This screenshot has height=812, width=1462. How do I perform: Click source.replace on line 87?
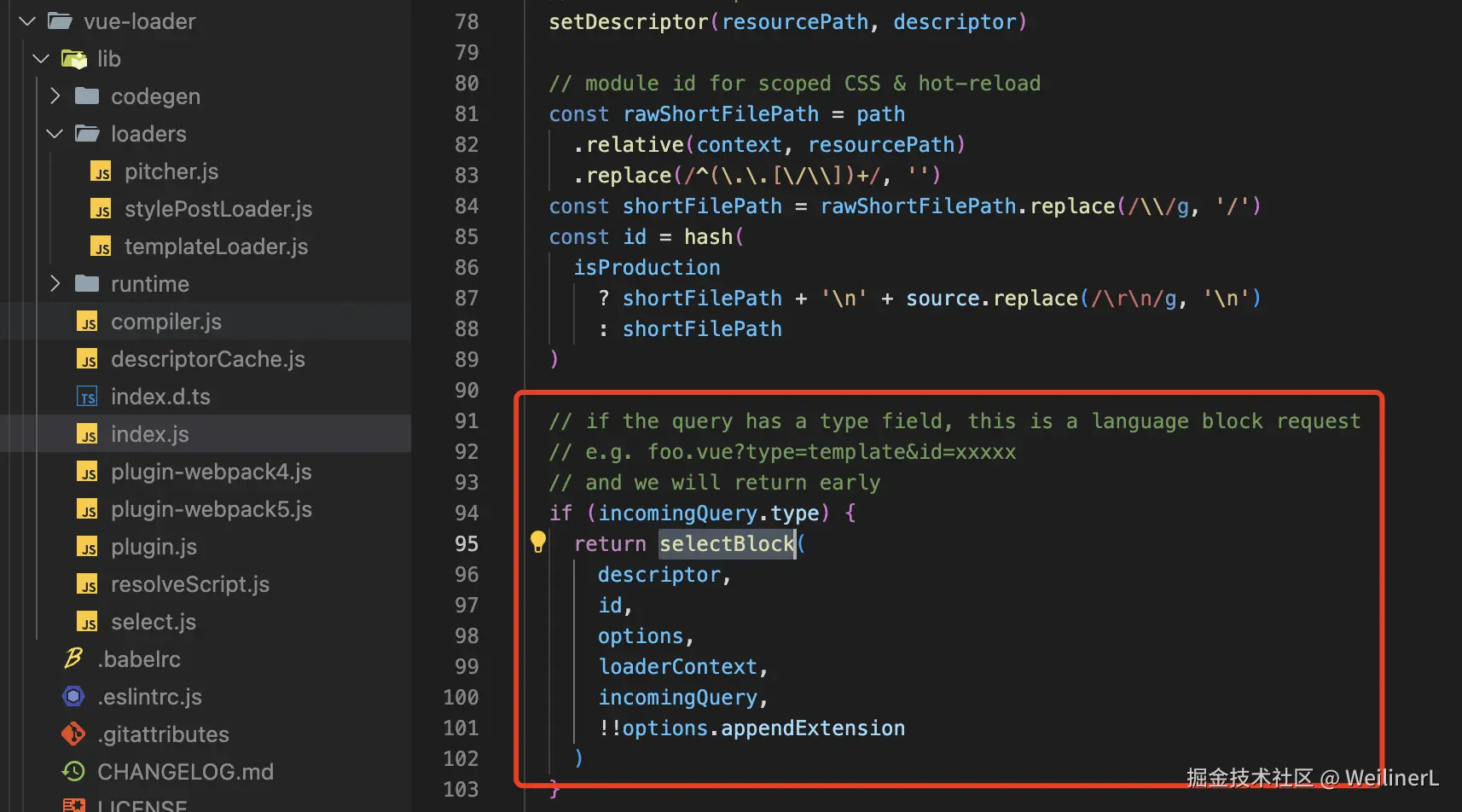click(992, 298)
